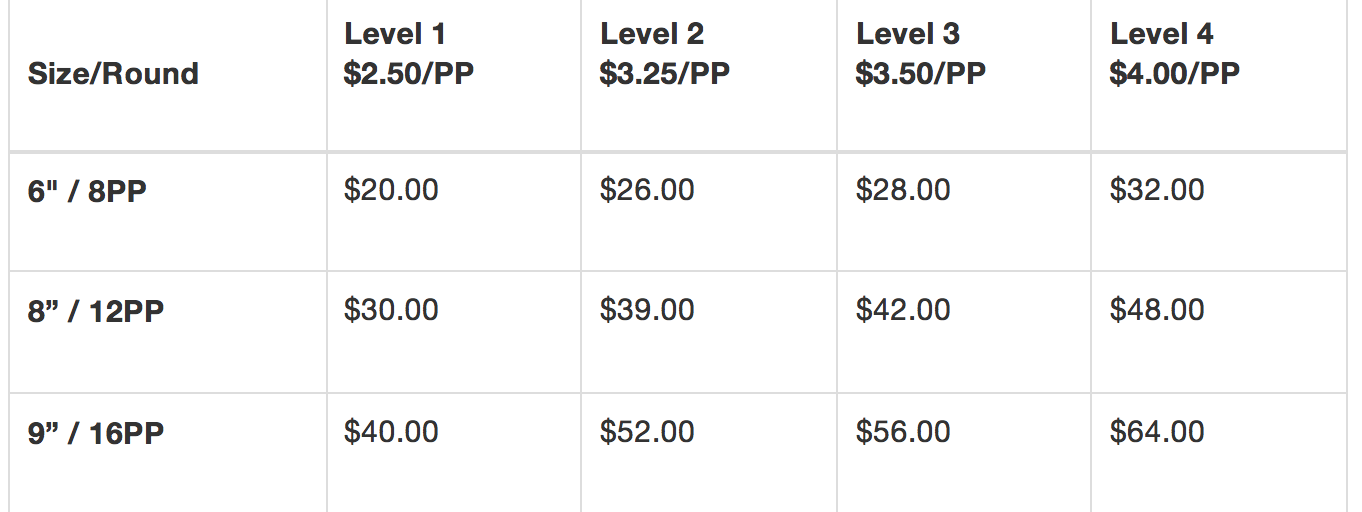The width and height of the screenshot is (1362, 512).
Task: Select the $52.00 price cell
Action: coord(647,432)
